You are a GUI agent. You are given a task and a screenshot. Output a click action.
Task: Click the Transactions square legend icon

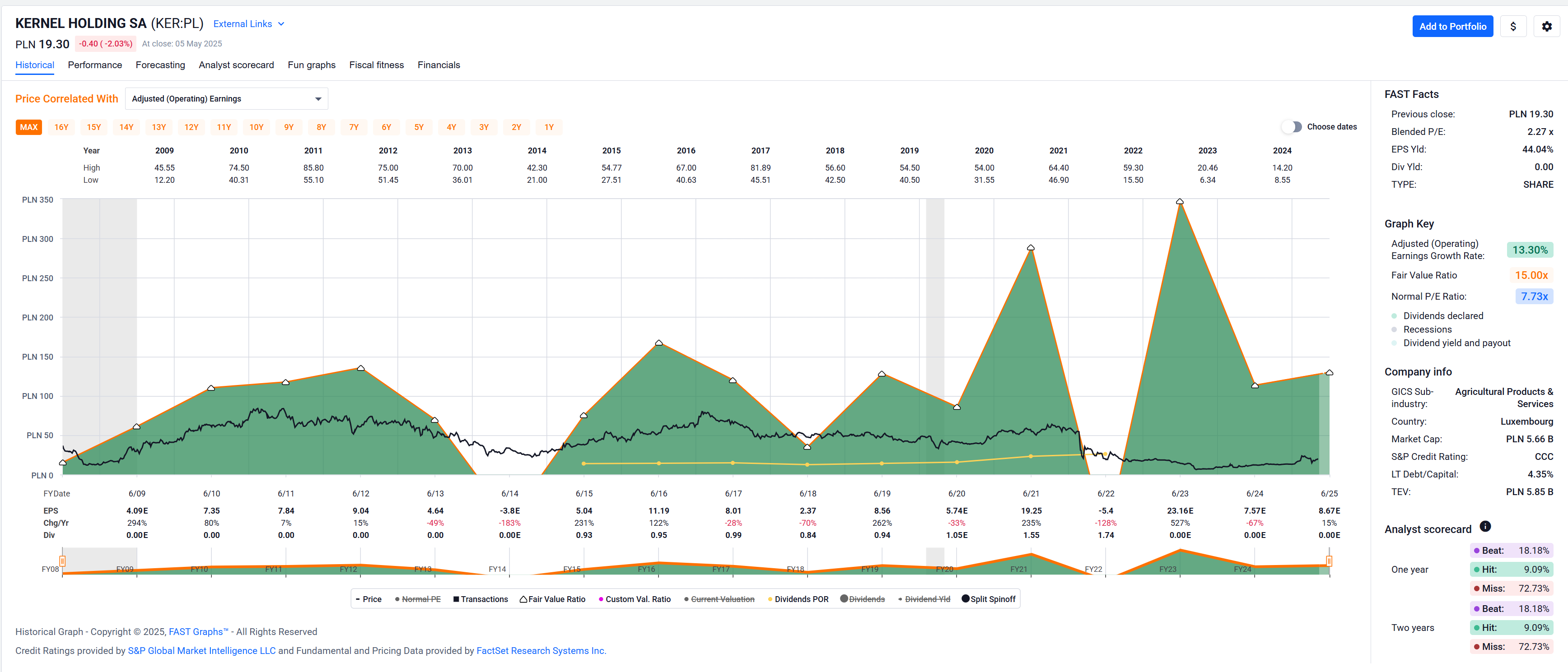click(x=456, y=599)
